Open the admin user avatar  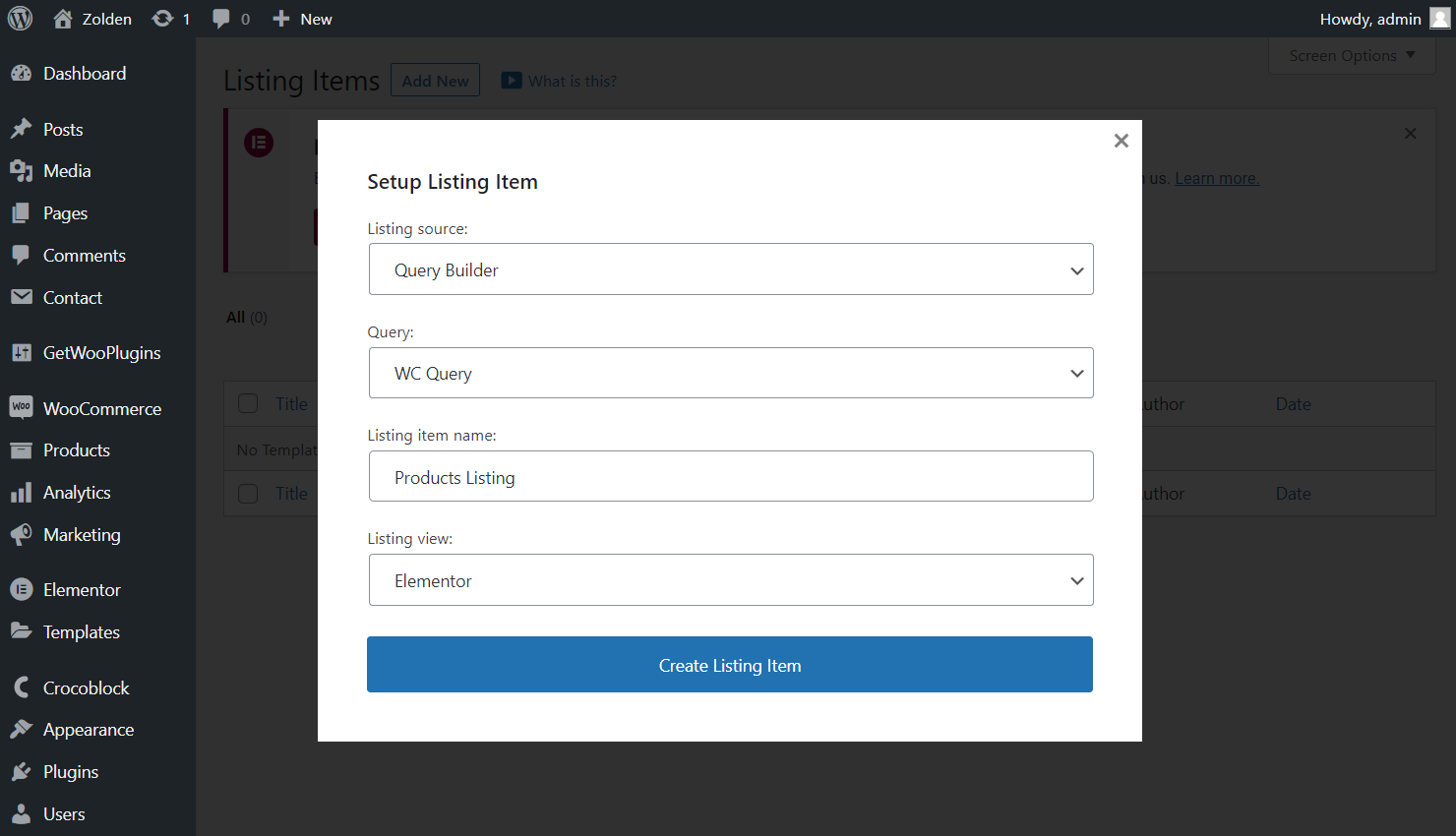pos(1440,19)
